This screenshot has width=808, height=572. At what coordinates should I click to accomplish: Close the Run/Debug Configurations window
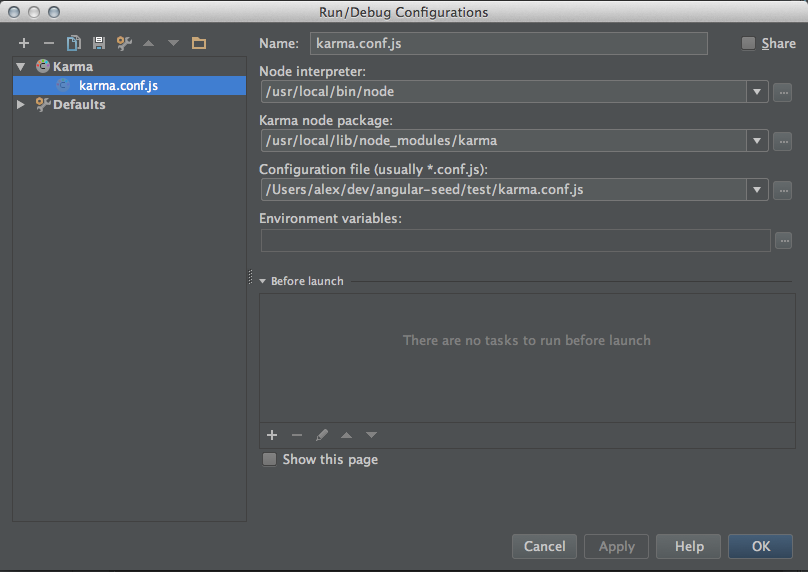[14, 12]
